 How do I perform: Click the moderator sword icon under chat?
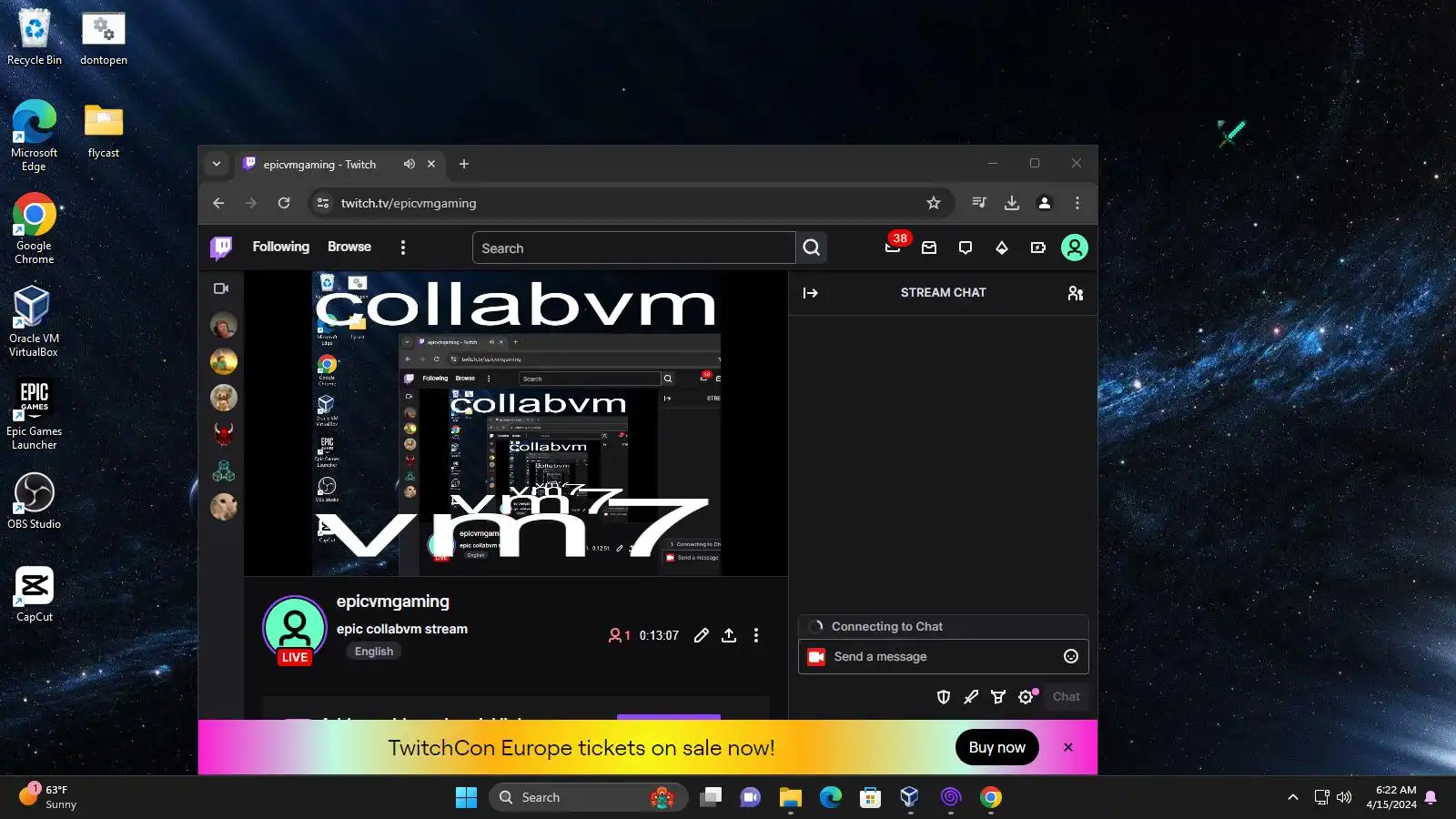[x=971, y=697]
